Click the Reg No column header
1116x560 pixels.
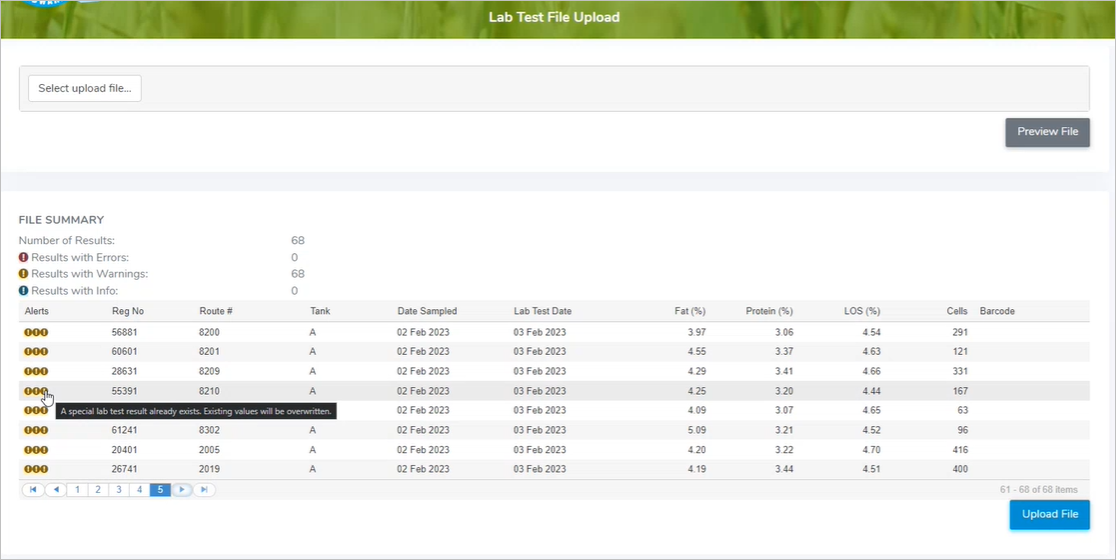(x=128, y=311)
